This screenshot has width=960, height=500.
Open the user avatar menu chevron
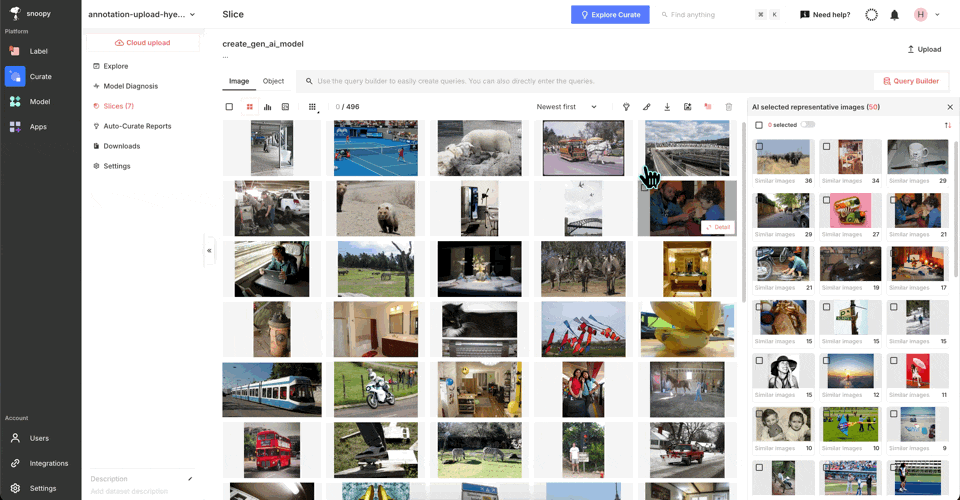[937, 15]
